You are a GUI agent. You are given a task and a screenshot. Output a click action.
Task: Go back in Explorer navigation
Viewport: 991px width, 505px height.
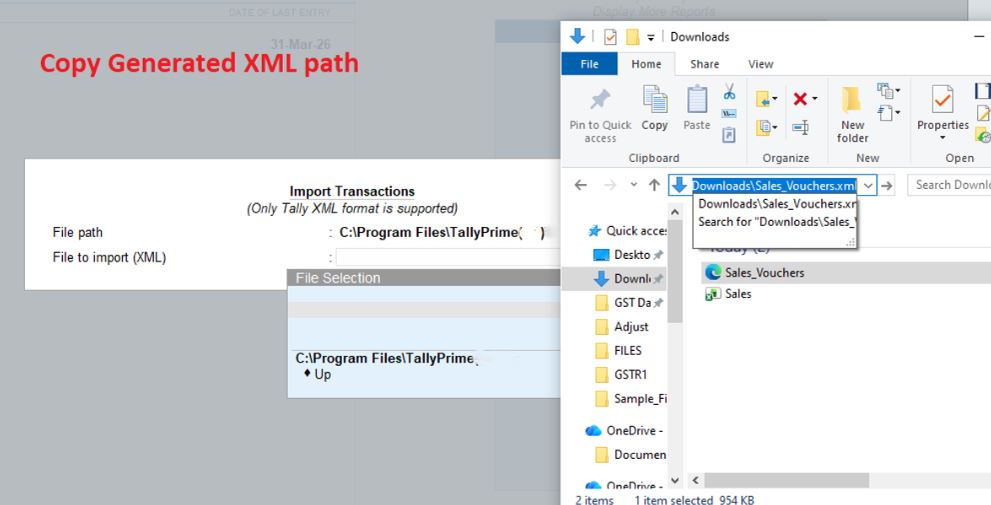pos(581,185)
